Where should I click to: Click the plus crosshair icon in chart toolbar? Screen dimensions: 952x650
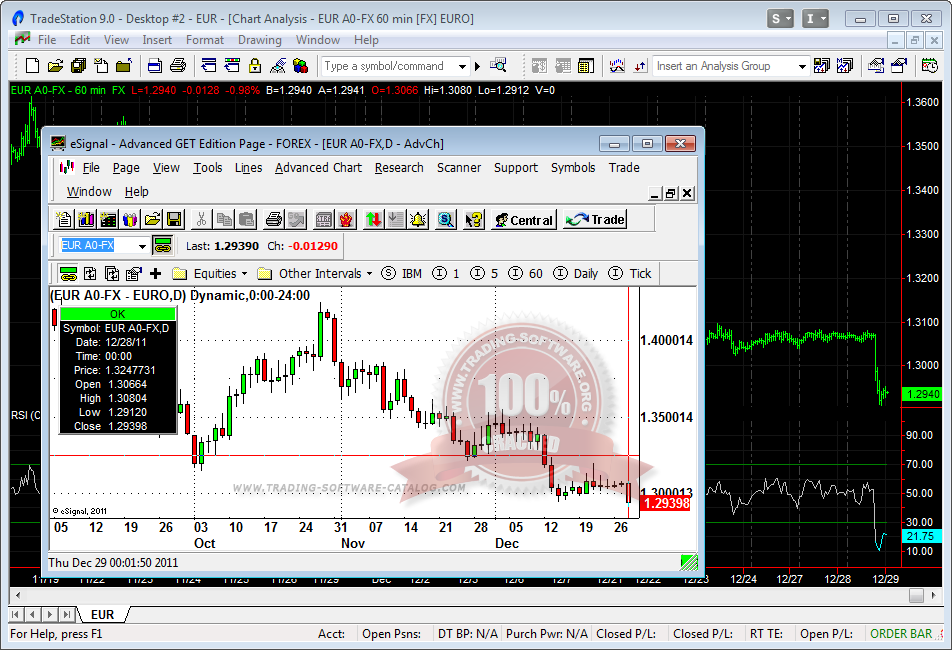tap(155, 273)
